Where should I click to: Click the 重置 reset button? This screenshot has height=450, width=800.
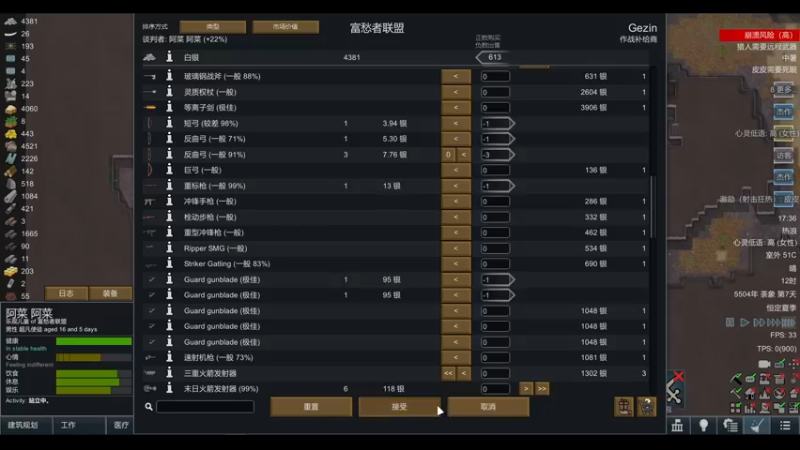point(311,407)
